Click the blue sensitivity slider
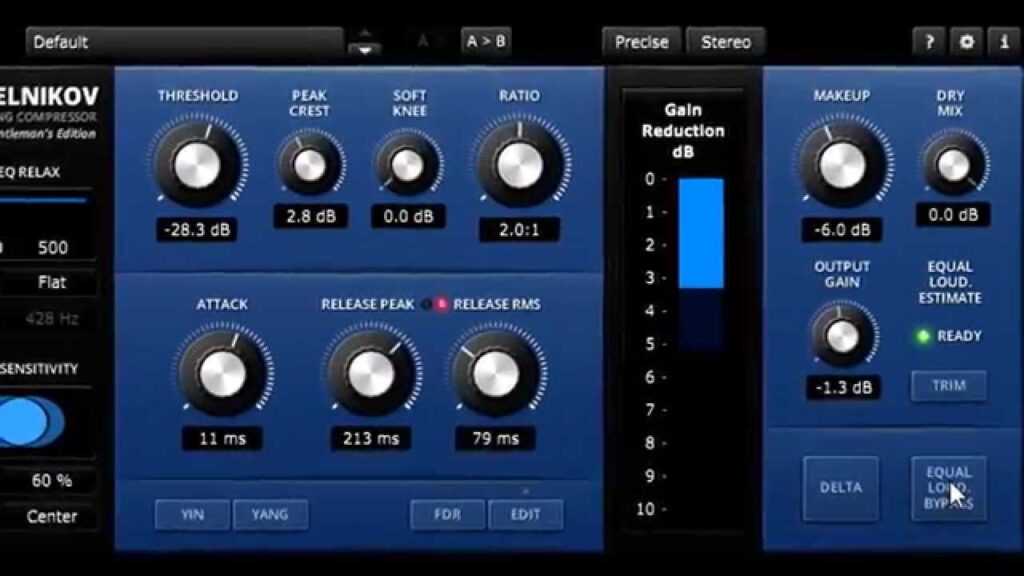 click(x=29, y=422)
